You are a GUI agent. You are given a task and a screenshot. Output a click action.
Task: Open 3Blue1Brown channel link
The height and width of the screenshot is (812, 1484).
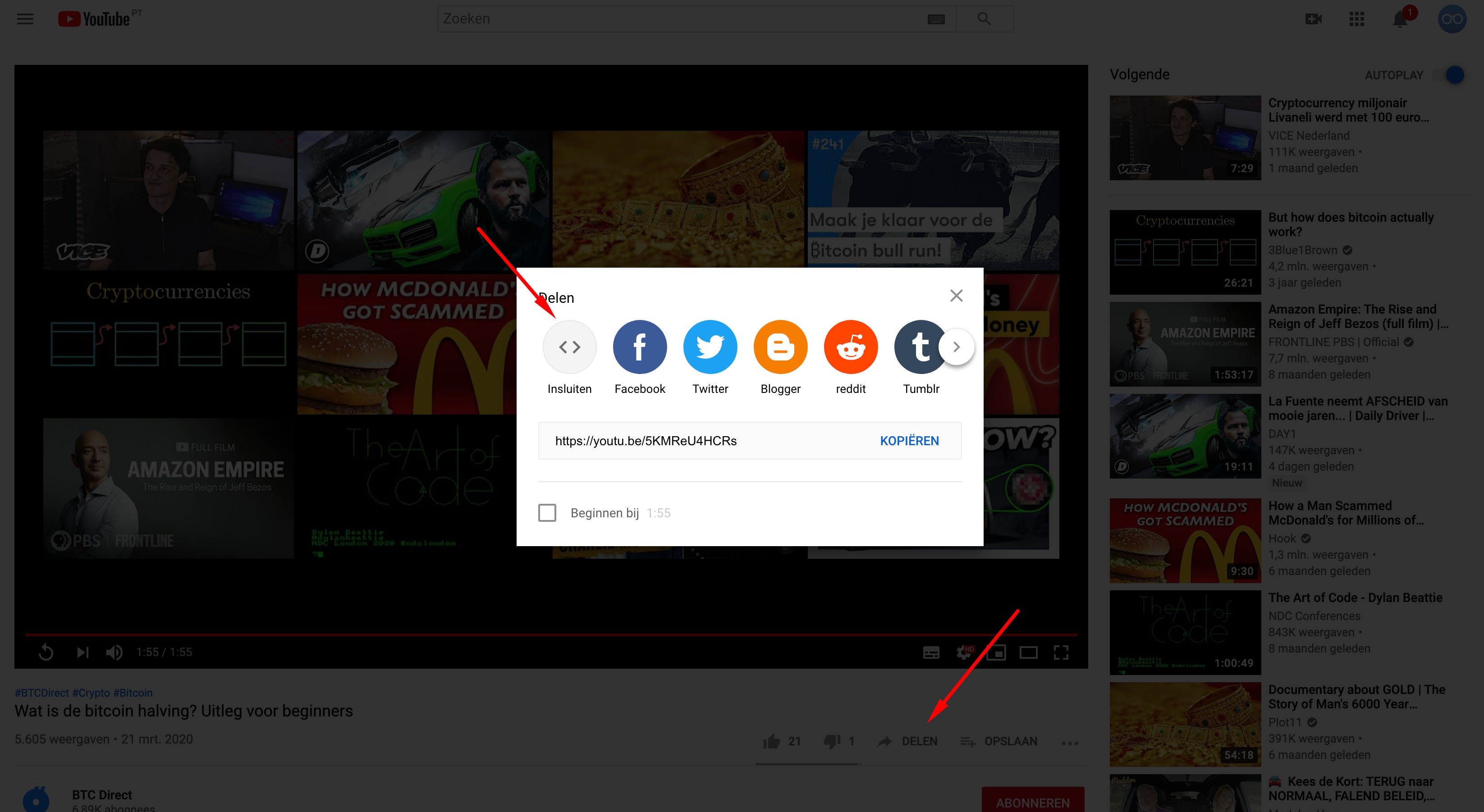1302,250
